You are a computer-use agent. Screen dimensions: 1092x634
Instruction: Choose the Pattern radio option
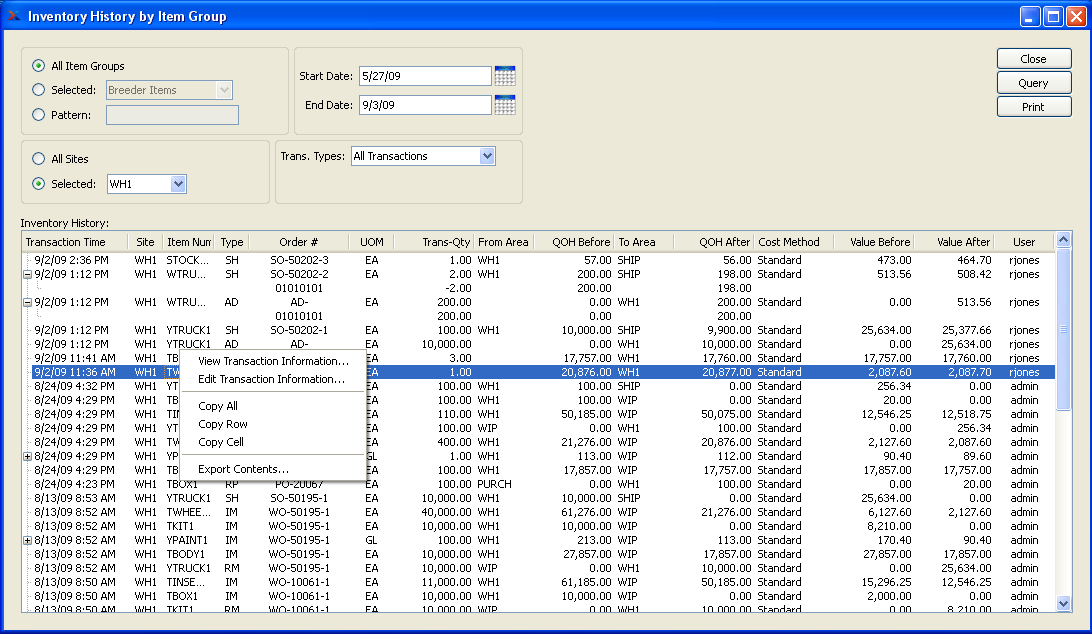click(39, 115)
